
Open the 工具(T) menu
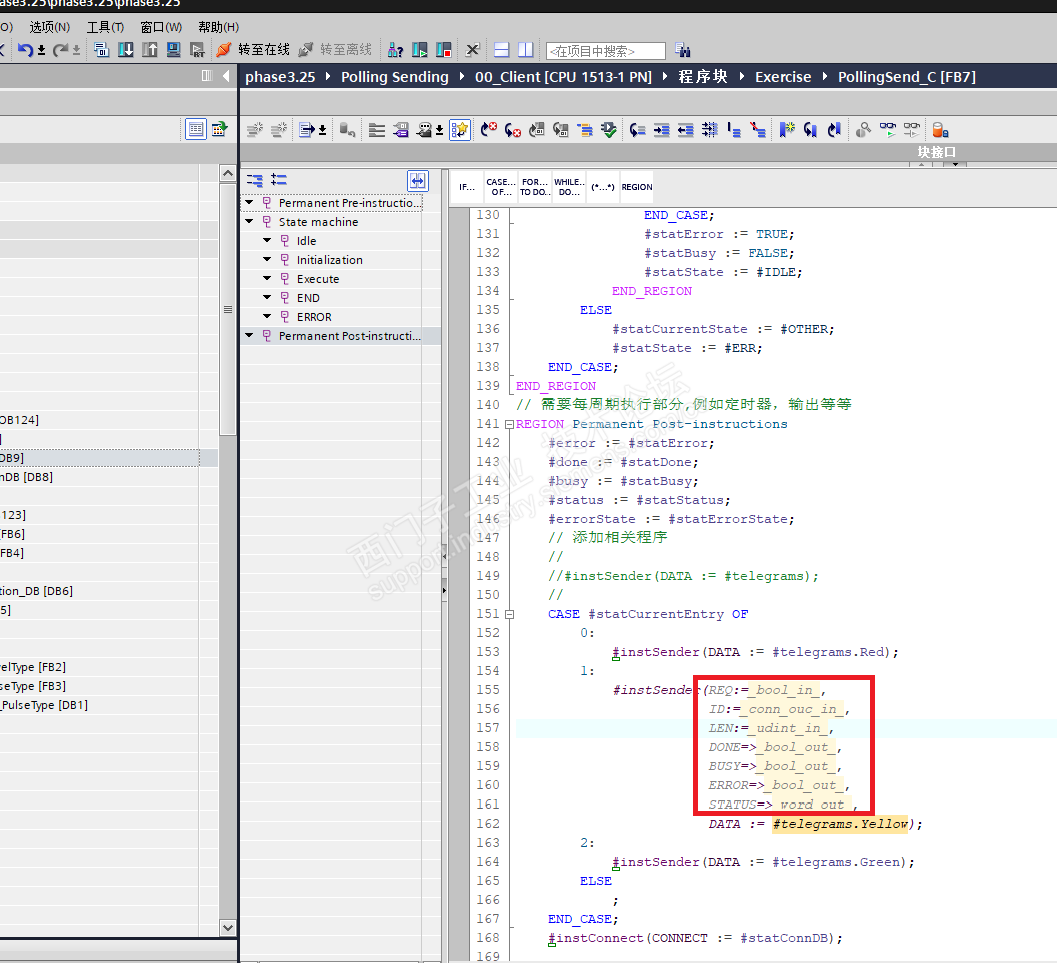pos(105,27)
